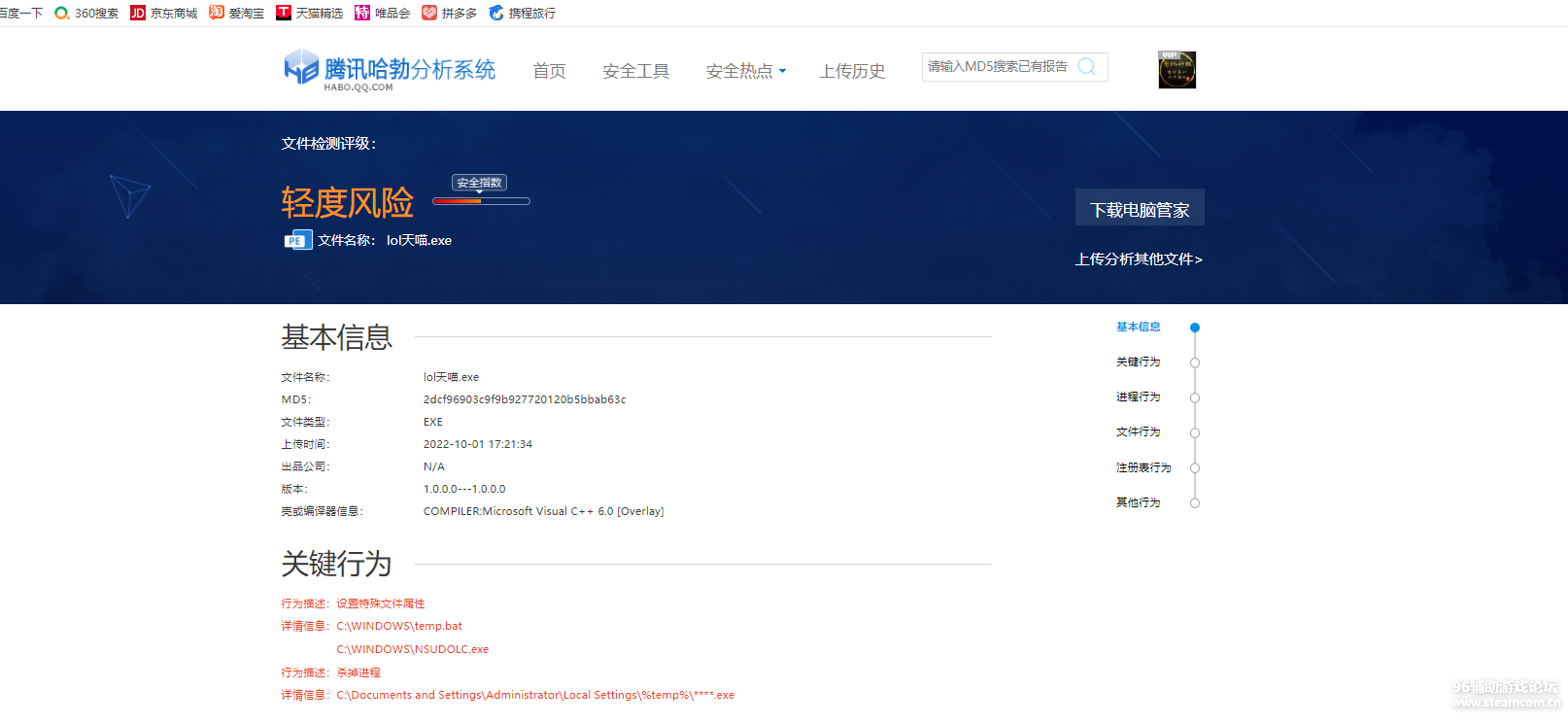This screenshot has height=724, width=1568.
Task: Click the Tencent Habo logo icon
Action: [x=301, y=68]
